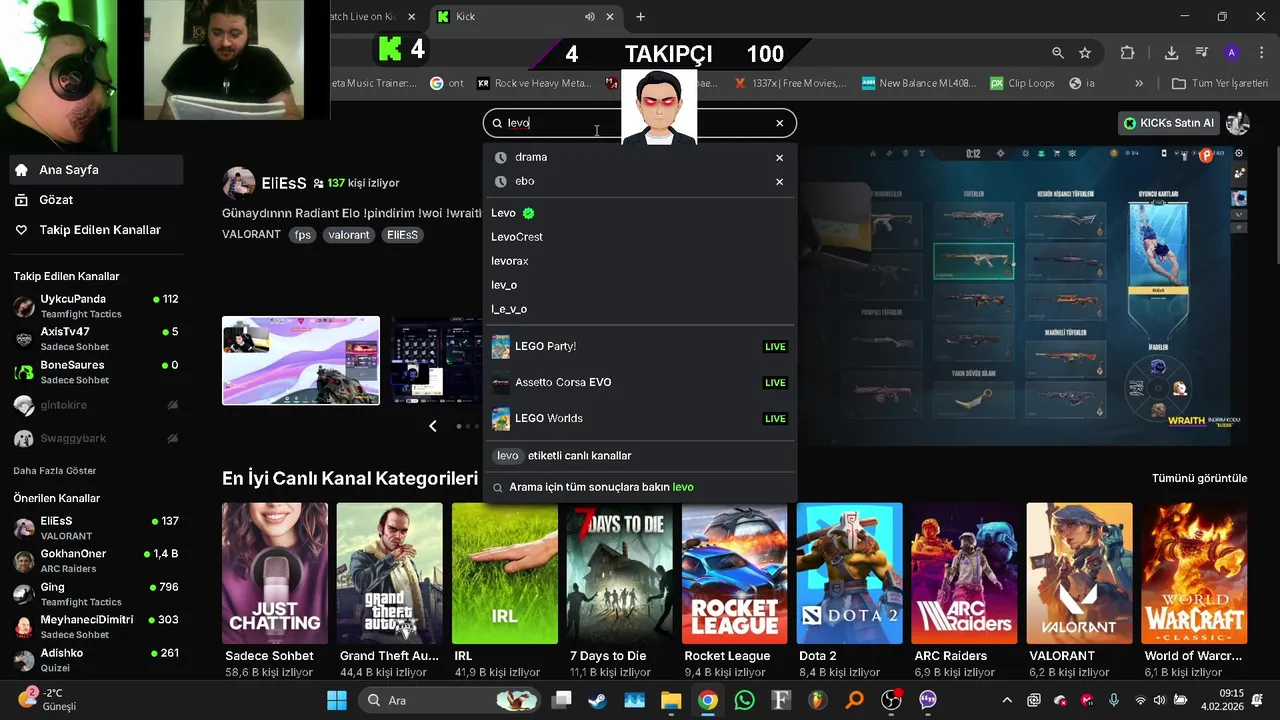This screenshot has height=720, width=1280.
Task: Open offline channel Swaggybark
Action: tap(97, 438)
